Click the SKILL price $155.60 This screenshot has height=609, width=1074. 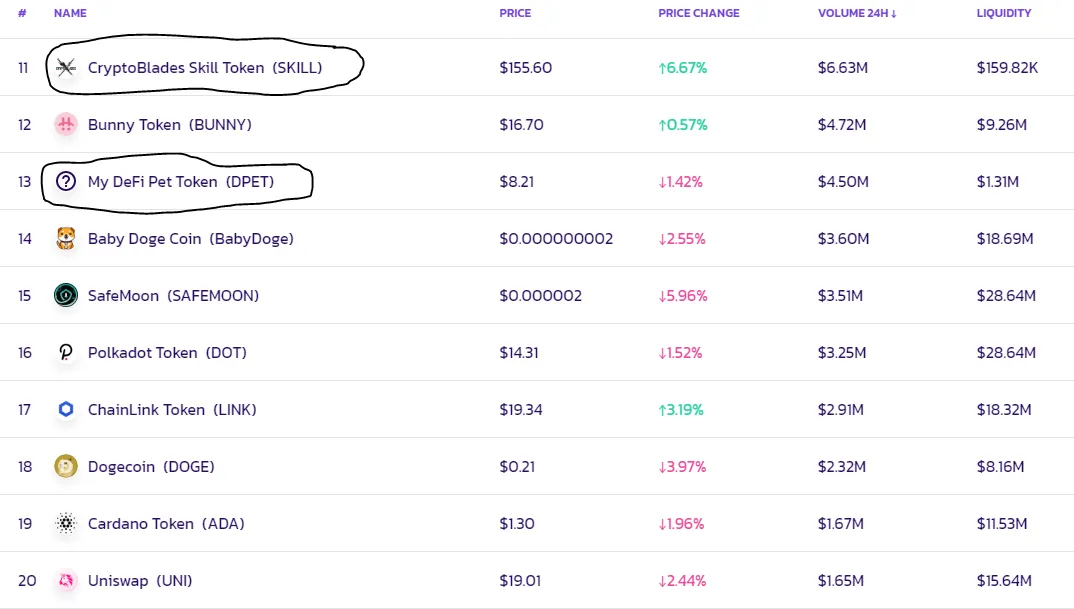[525, 68]
